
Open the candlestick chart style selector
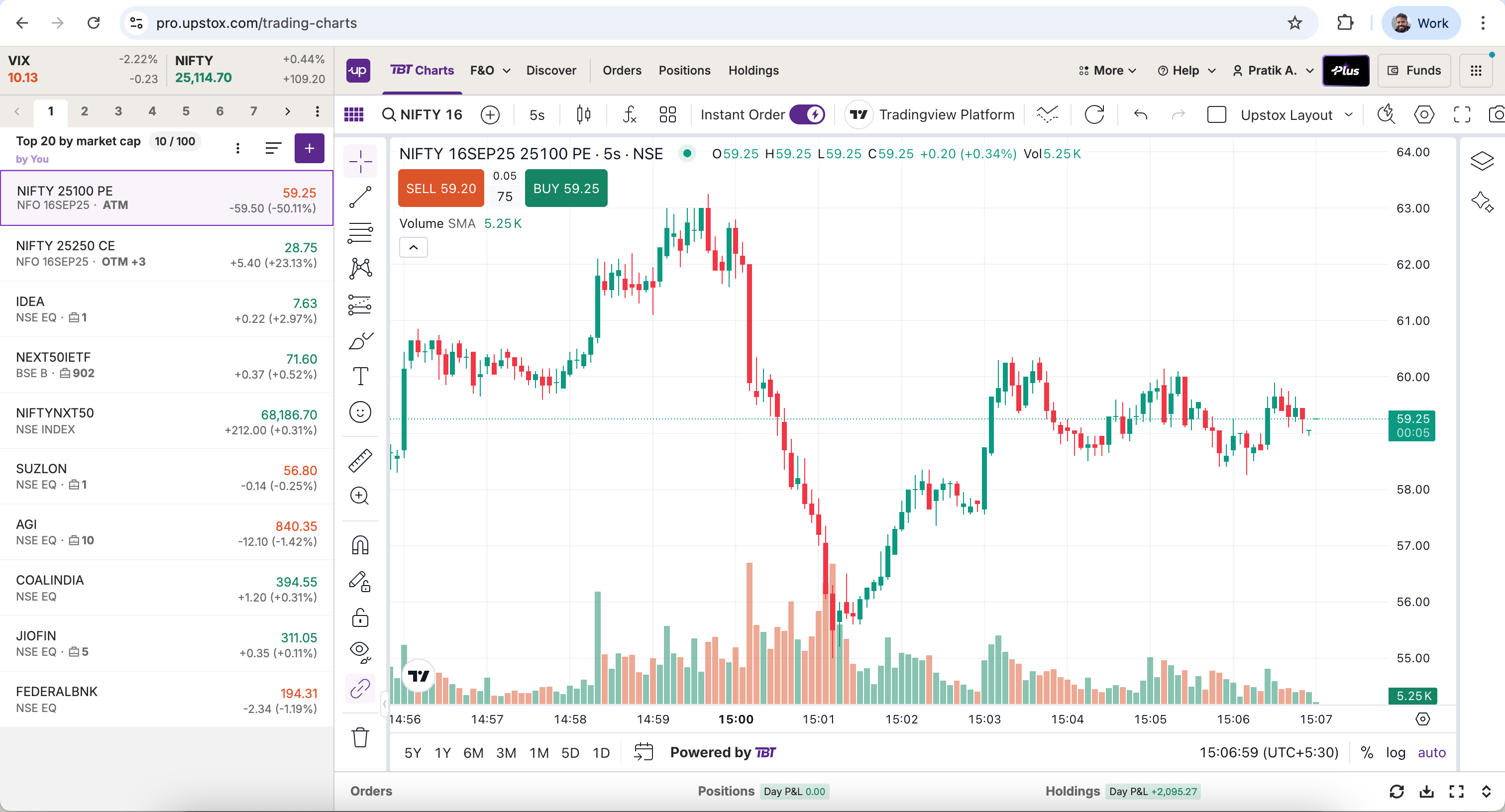pos(583,114)
